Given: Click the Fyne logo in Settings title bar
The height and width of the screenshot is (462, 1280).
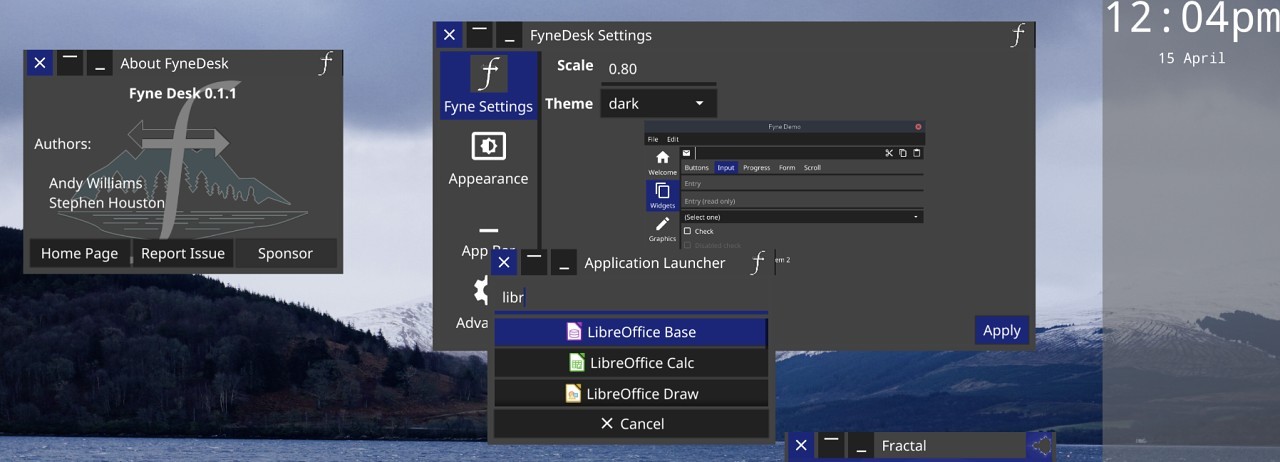Looking at the screenshot, I should pos(1018,35).
